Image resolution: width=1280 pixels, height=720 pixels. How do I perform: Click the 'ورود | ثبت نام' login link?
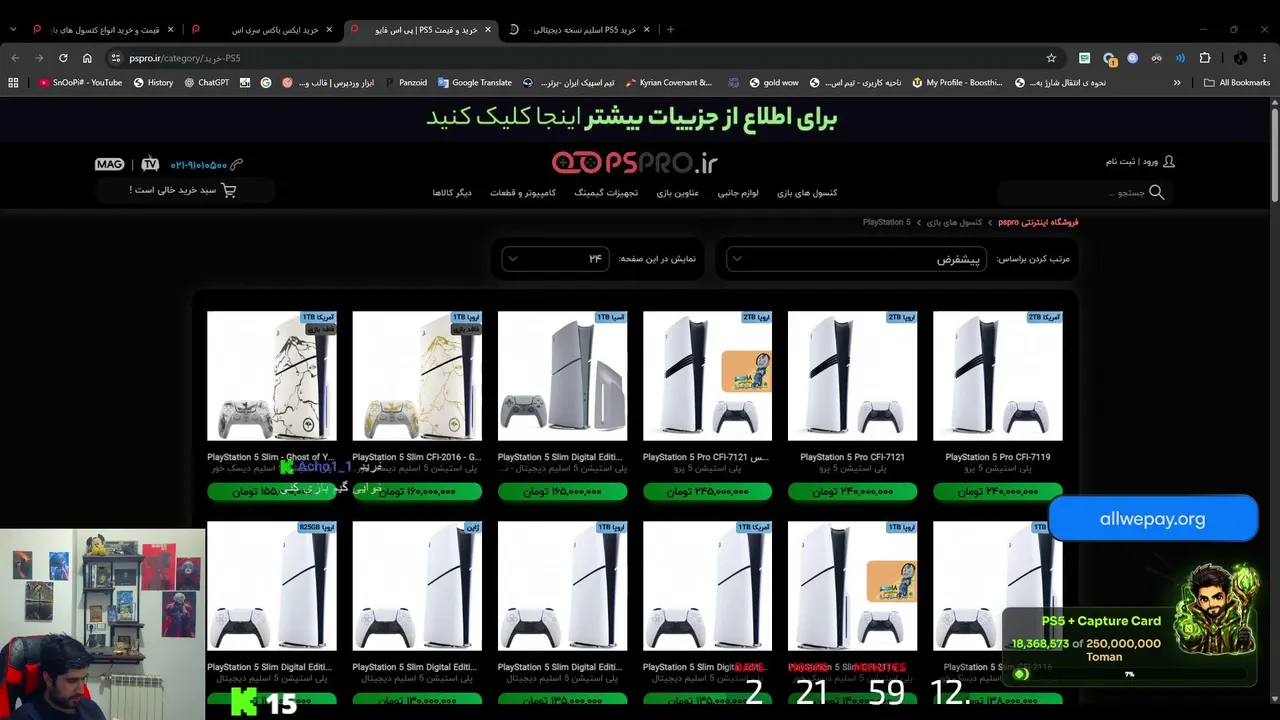coord(1132,161)
